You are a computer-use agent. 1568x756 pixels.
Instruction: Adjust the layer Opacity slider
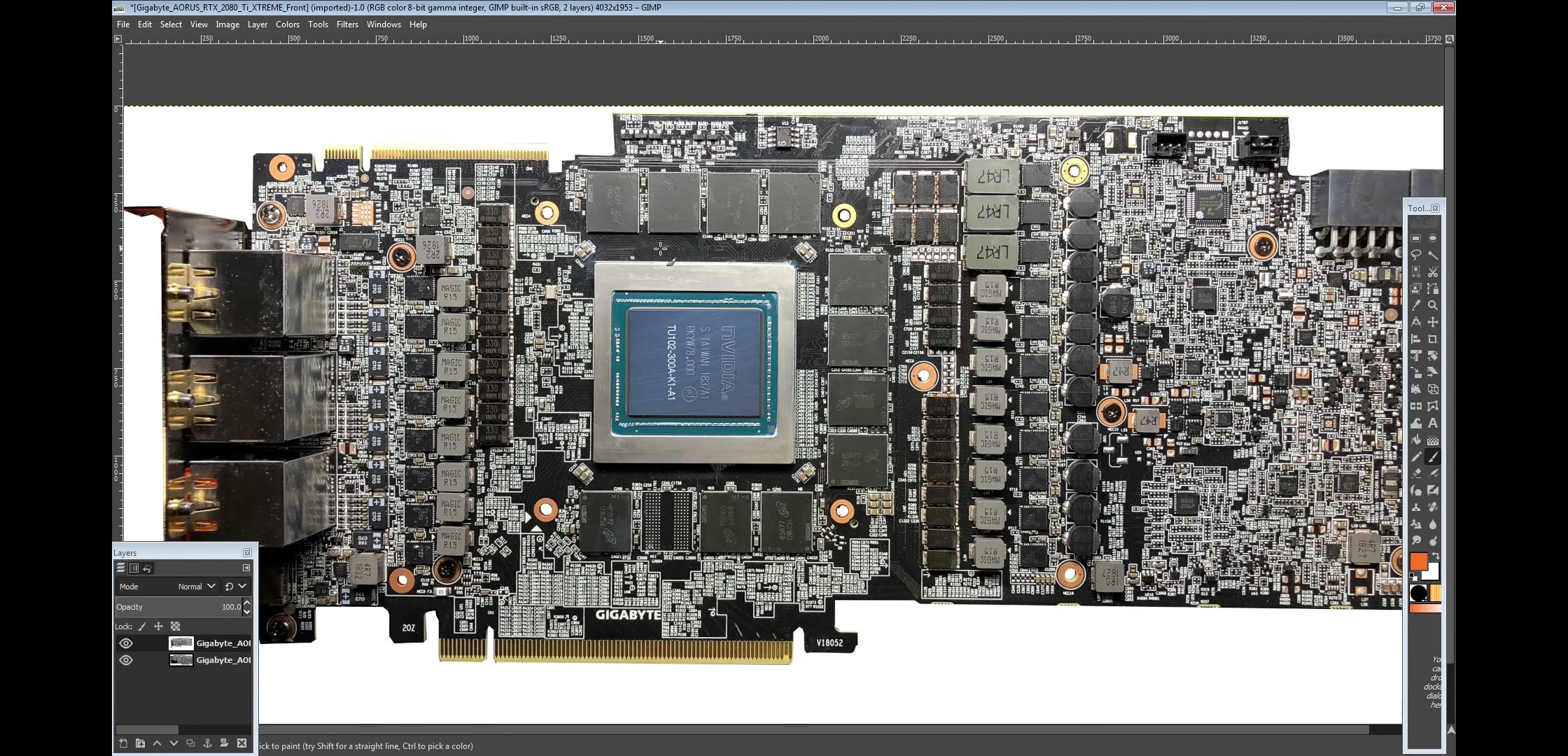pyautogui.click(x=178, y=607)
